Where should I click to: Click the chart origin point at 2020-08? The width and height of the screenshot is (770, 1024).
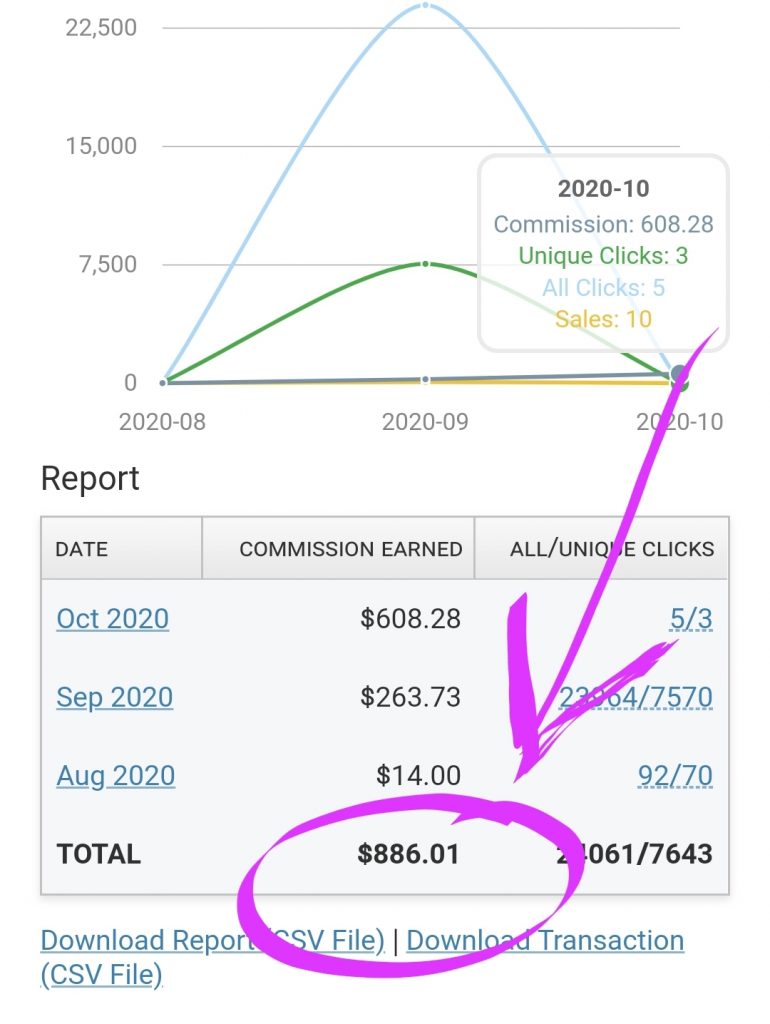[x=163, y=382]
